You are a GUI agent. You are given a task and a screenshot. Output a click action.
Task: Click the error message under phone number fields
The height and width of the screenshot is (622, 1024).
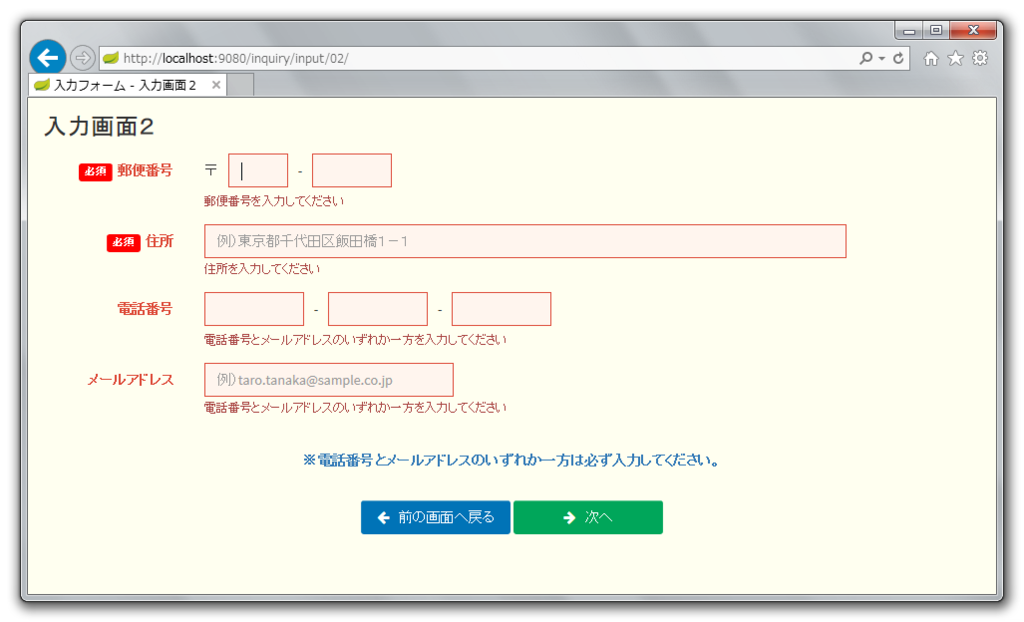point(355,340)
